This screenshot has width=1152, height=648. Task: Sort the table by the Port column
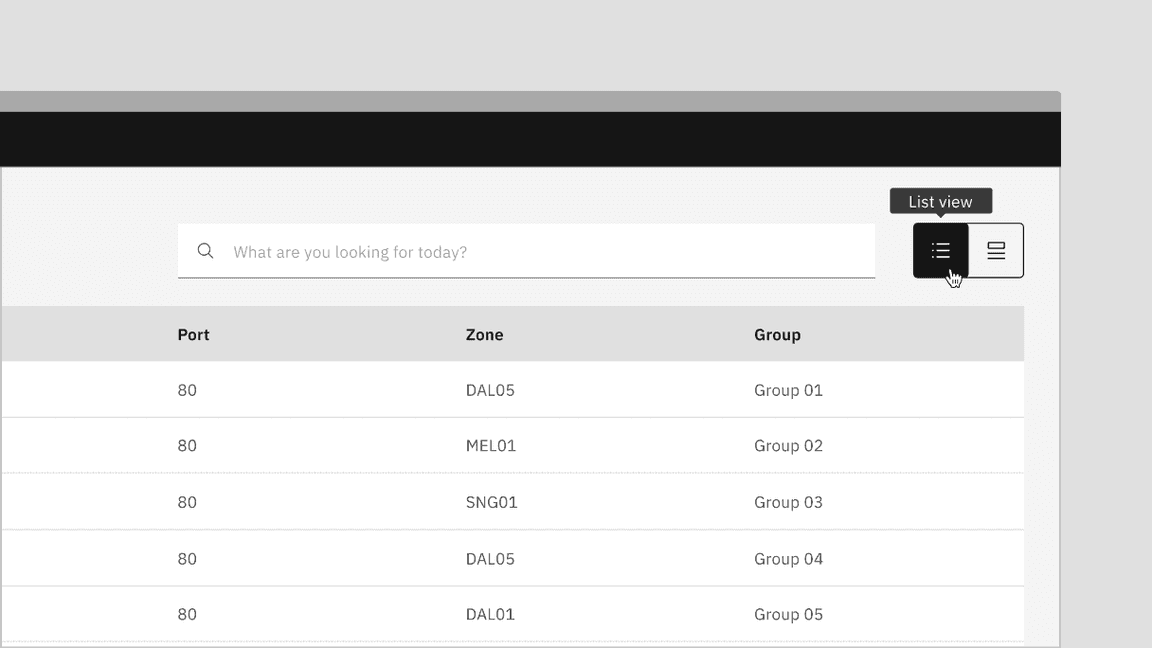[193, 334]
